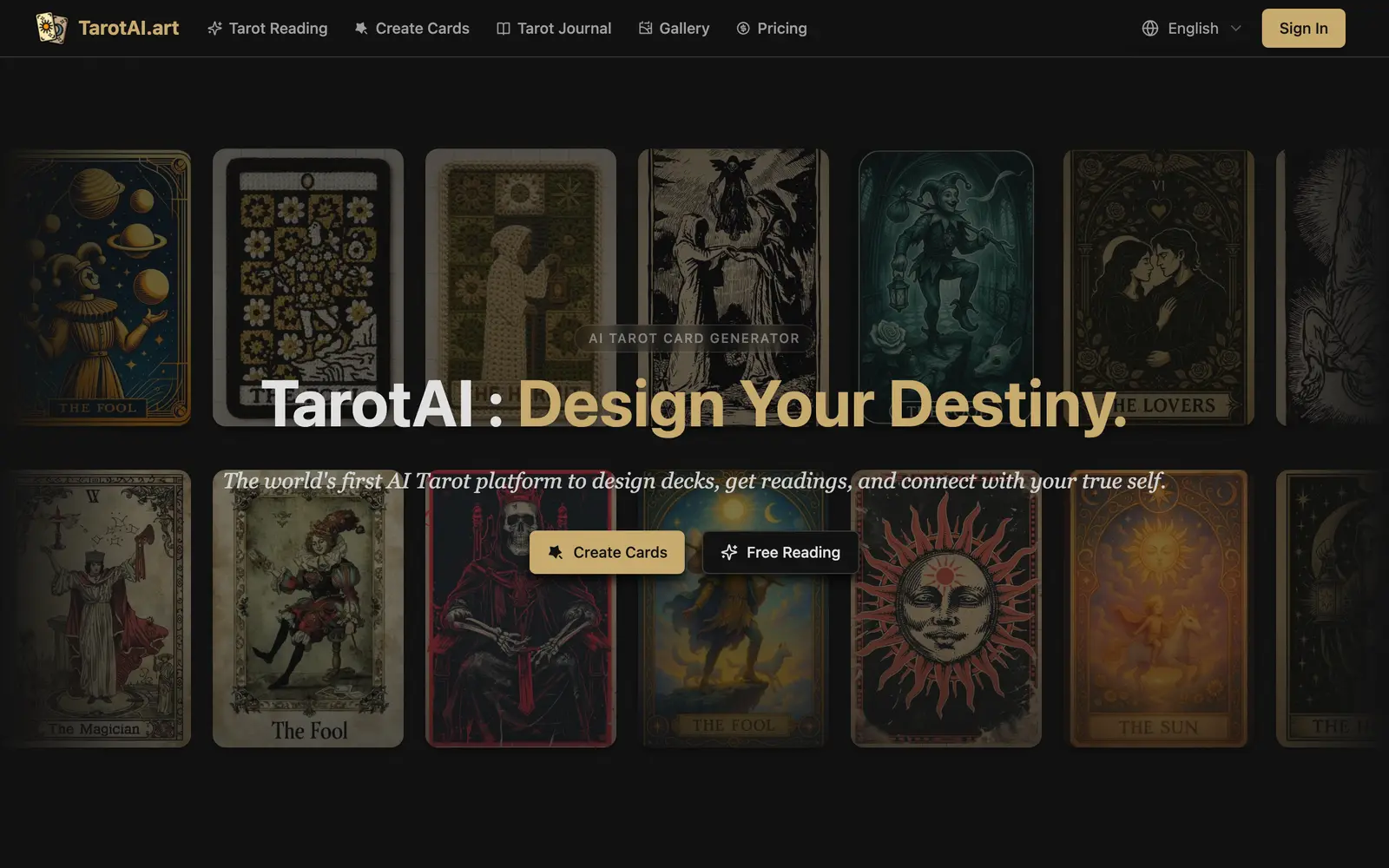This screenshot has width=1389, height=868.
Task: Click the 'Design Your Destiny.' headline text
Action: point(822,404)
